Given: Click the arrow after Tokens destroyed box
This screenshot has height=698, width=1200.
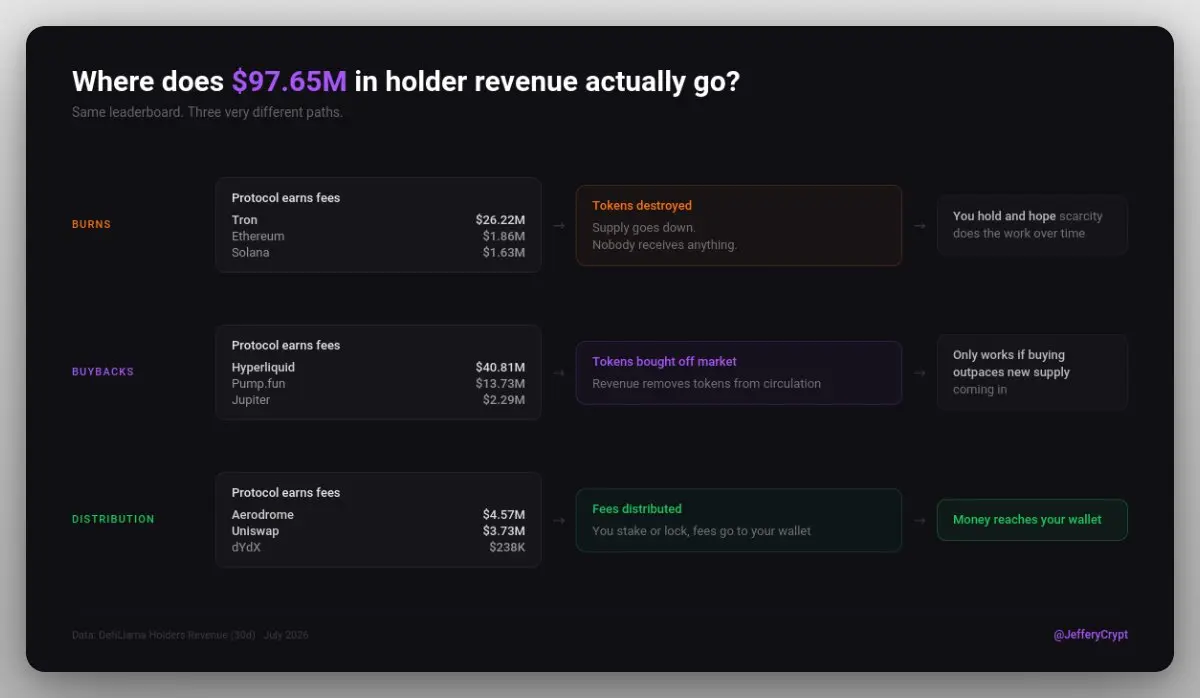Looking at the screenshot, I should click(920, 226).
